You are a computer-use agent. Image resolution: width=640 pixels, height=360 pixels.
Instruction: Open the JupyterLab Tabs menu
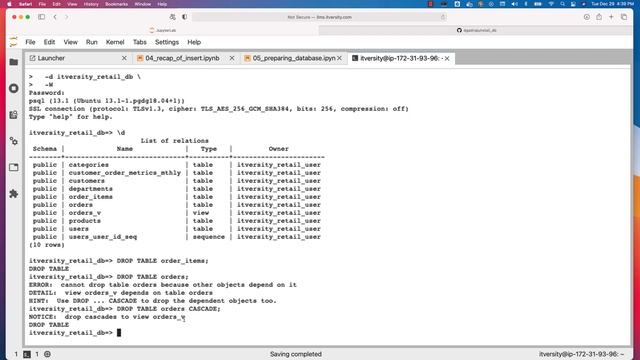140,42
